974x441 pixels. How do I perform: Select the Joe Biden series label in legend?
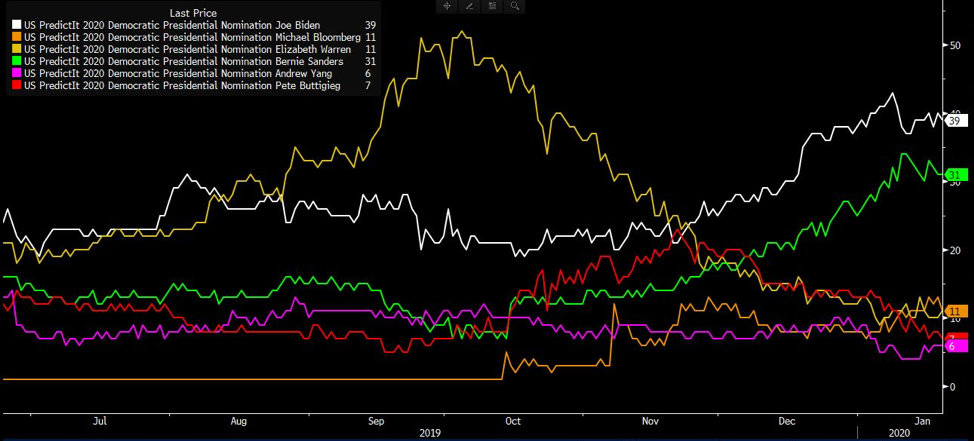[172, 25]
